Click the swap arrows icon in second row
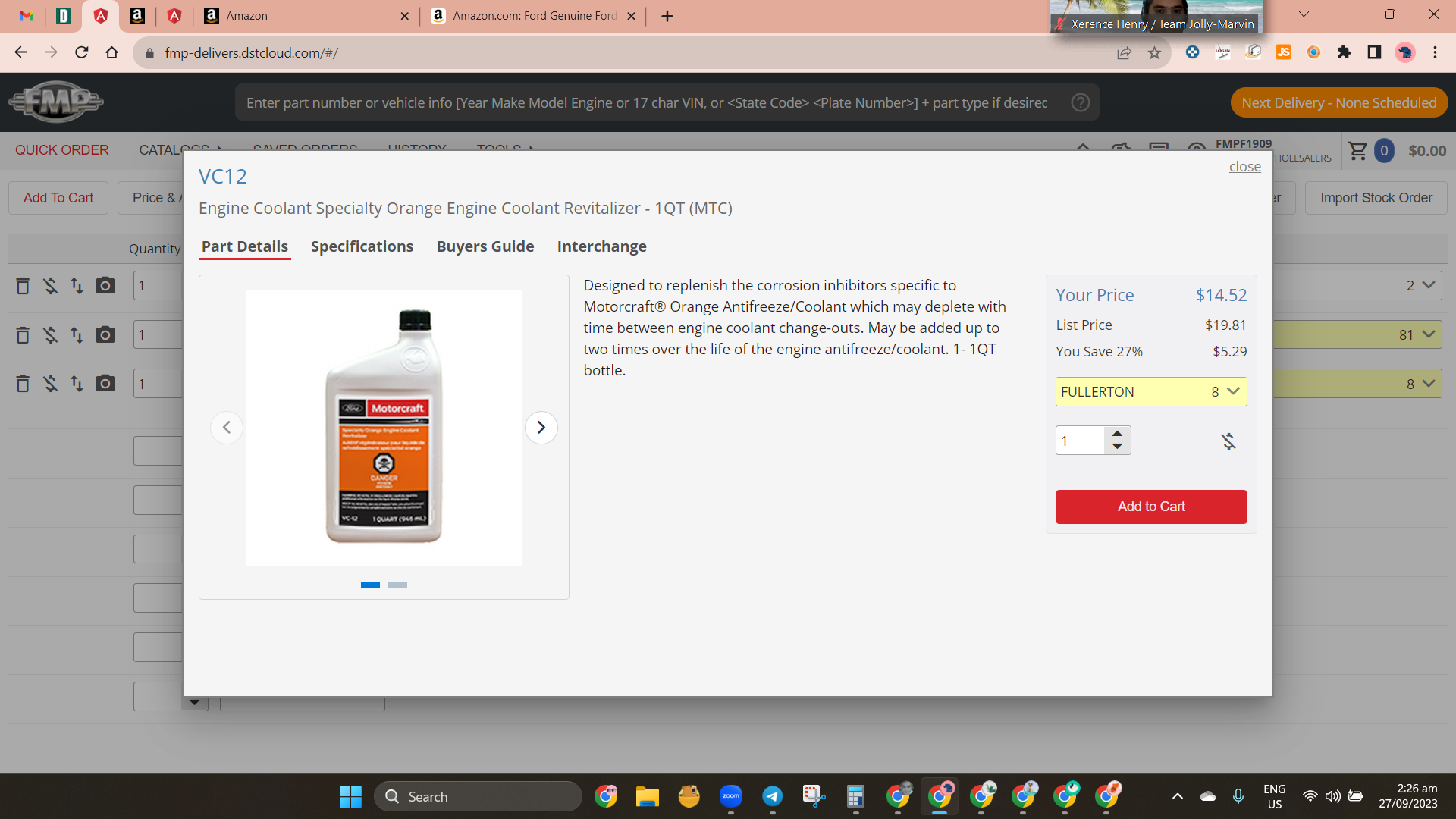The width and height of the screenshot is (1456, 819). pyautogui.click(x=77, y=334)
